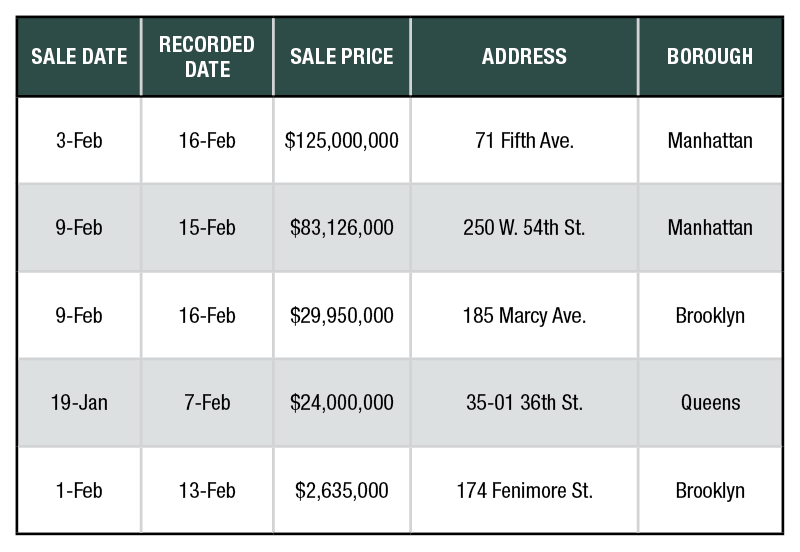Click the RECORDED DATE column header

tap(207, 57)
